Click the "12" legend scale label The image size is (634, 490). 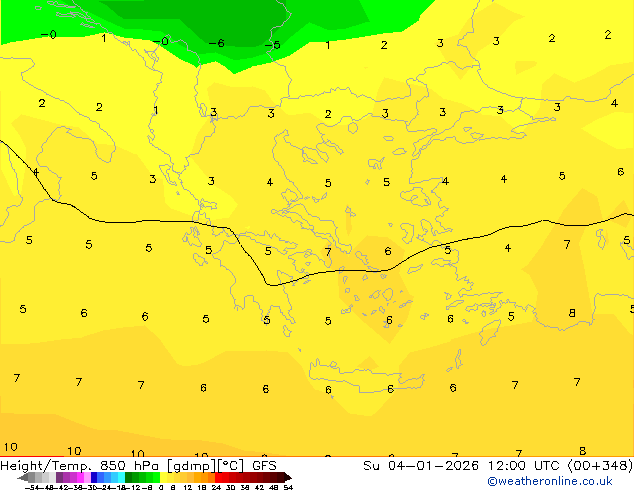point(188,487)
